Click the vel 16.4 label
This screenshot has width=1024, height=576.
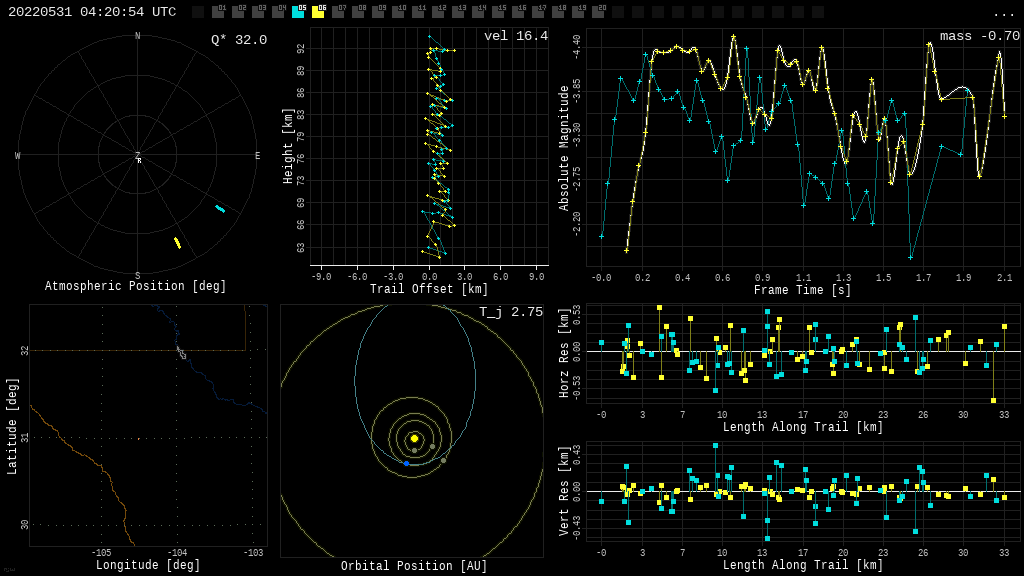(x=515, y=36)
